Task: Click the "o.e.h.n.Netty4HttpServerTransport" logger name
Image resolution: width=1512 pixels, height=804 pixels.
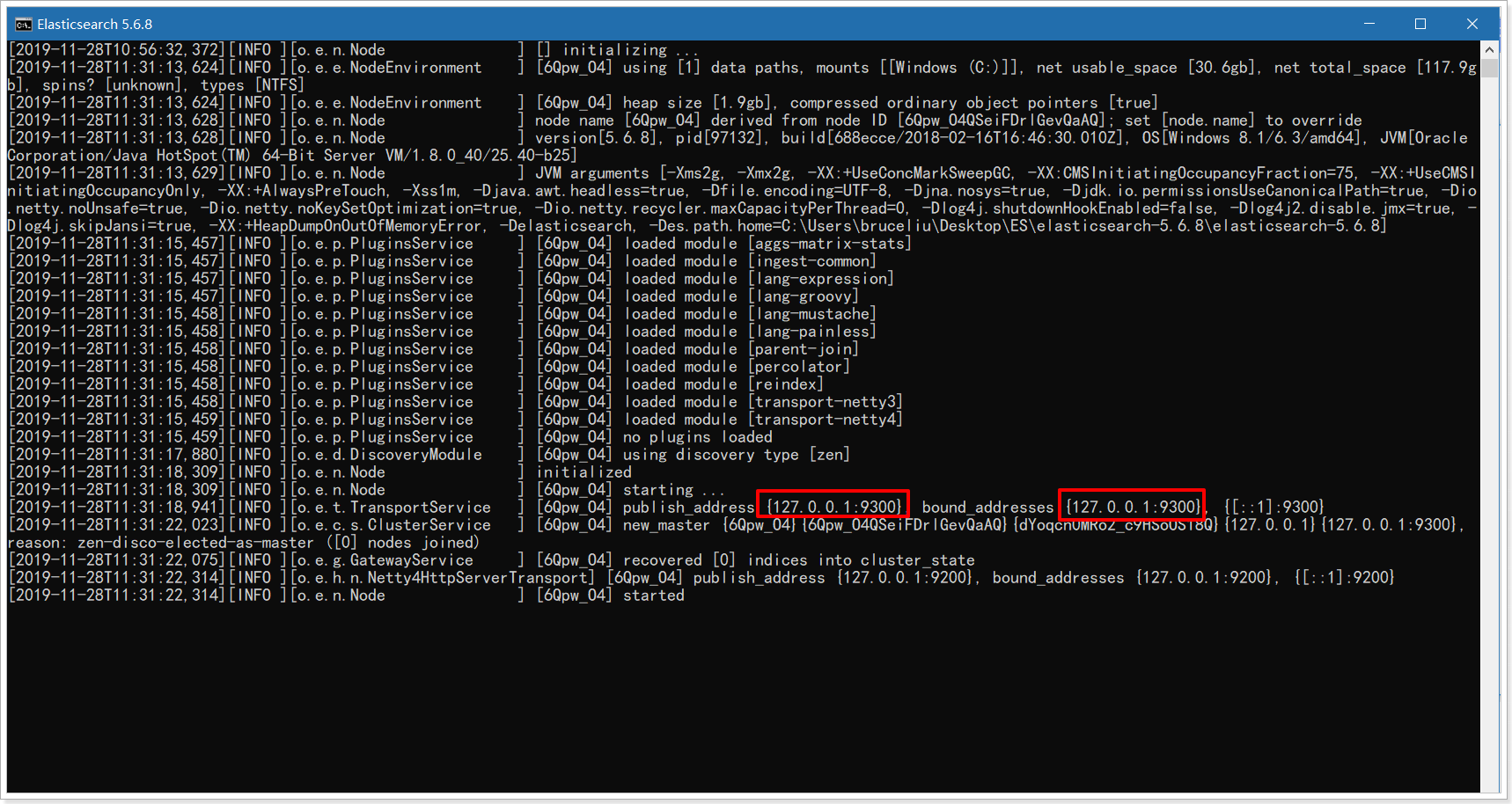Action: pyautogui.click(x=443, y=578)
